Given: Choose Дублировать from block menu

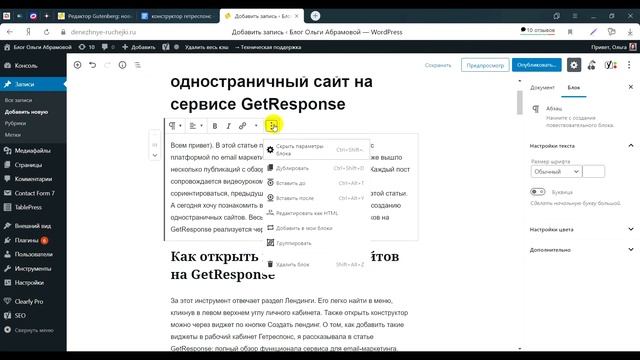Looking at the screenshot, I should [x=316, y=168].
